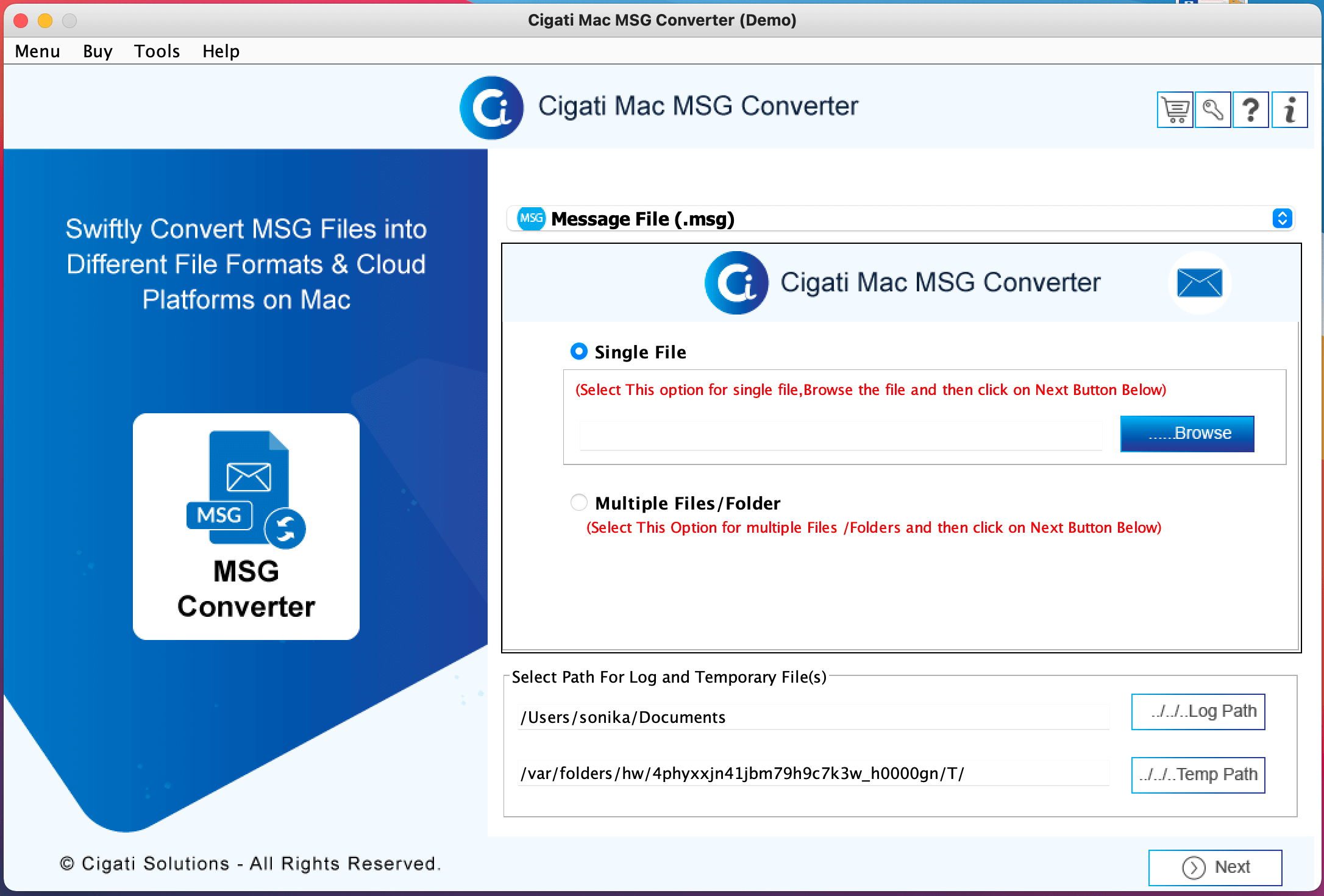Click the Log Path button
Image resolution: width=1324 pixels, height=896 pixels.
pyautogui.click(x=1198, y=711)
